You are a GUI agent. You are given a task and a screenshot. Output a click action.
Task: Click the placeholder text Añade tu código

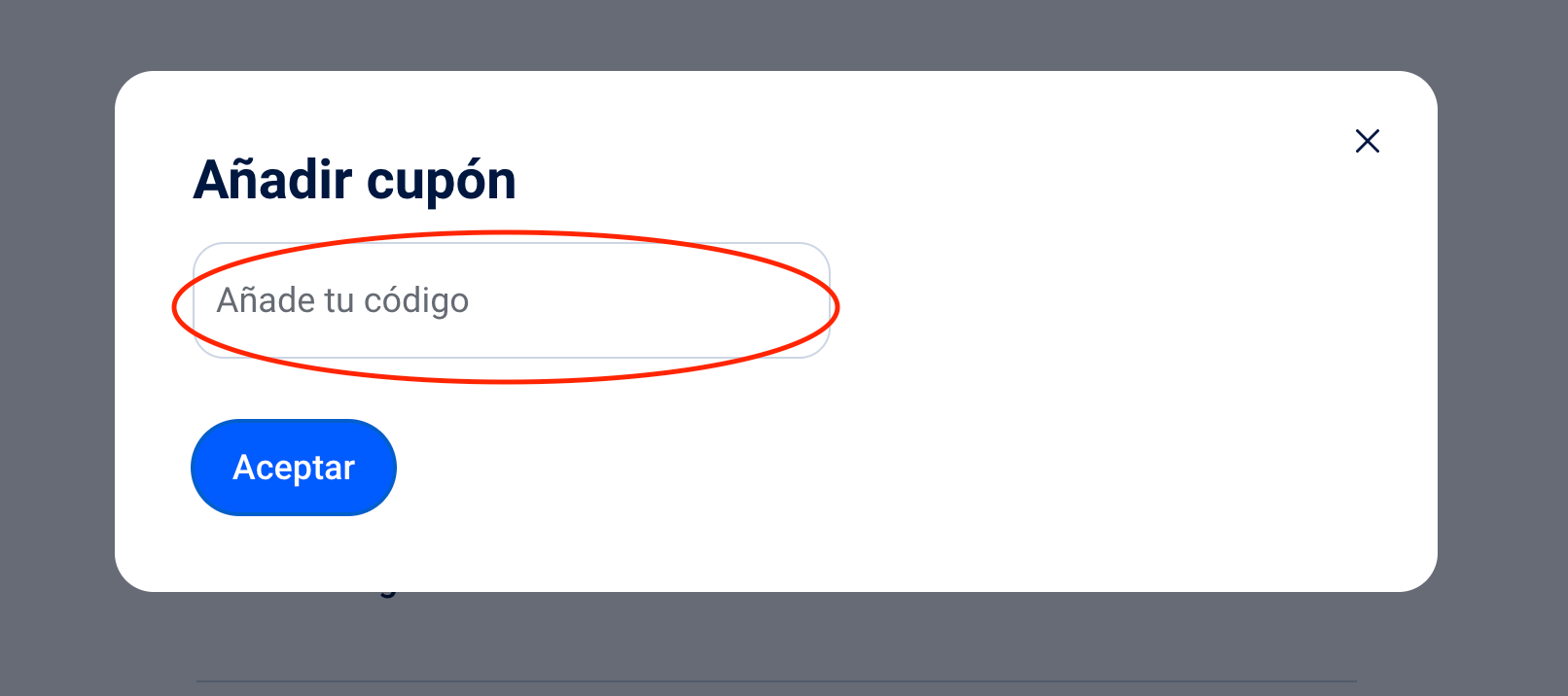pyautogui.click(x=342, y=300)
